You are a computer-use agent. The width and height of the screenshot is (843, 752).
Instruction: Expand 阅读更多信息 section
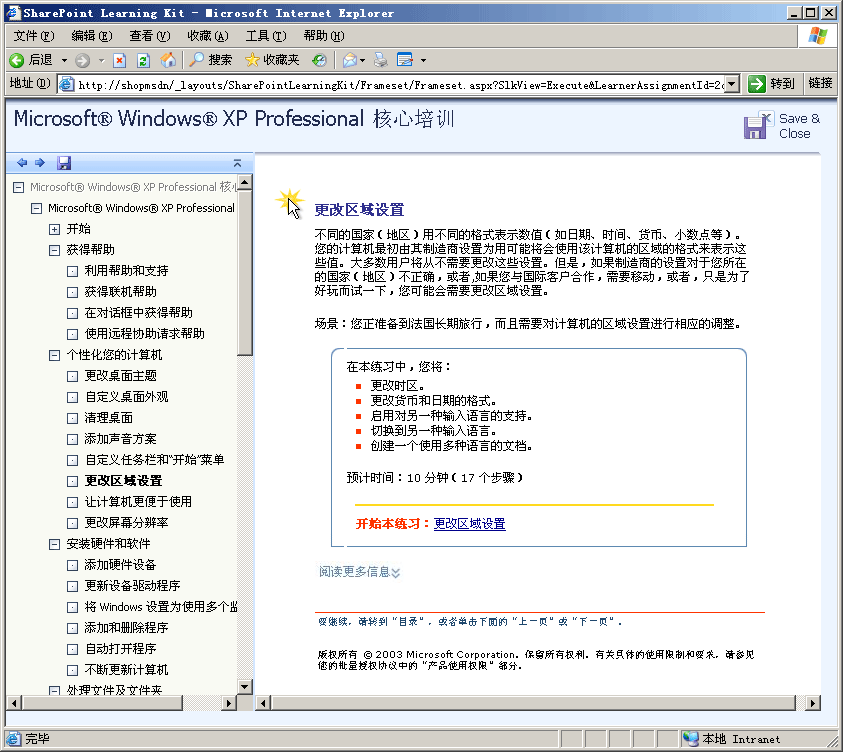coord(359,572)
